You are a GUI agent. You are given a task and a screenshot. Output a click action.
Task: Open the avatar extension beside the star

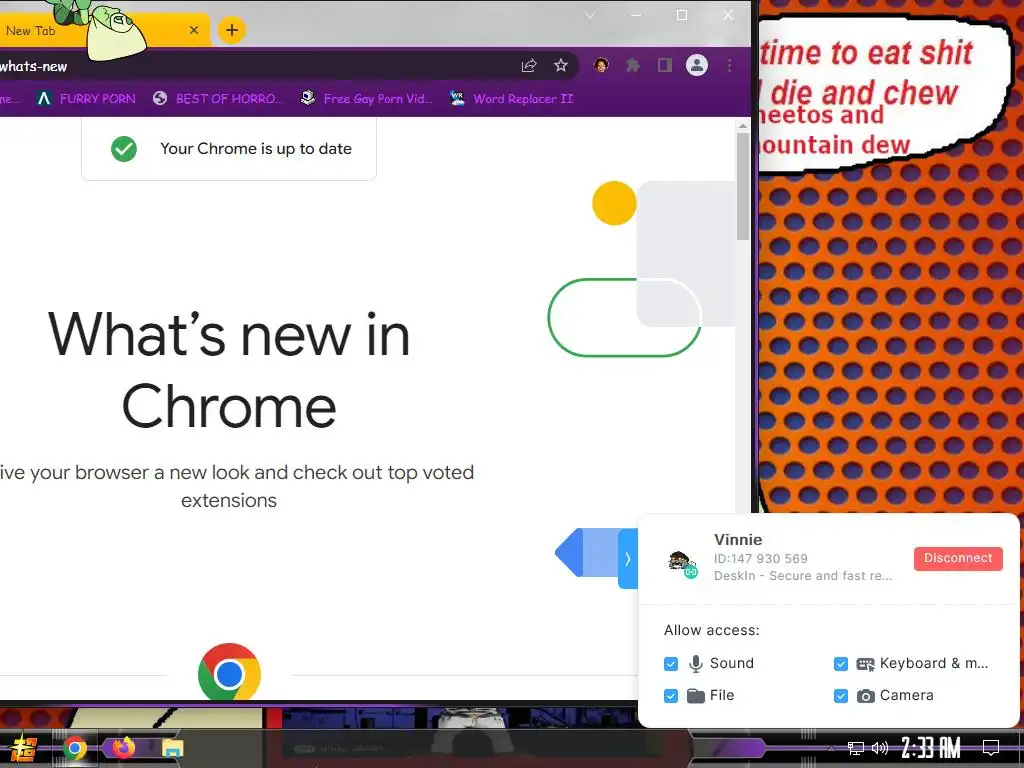pyautogui.click(x=601, y=65)
